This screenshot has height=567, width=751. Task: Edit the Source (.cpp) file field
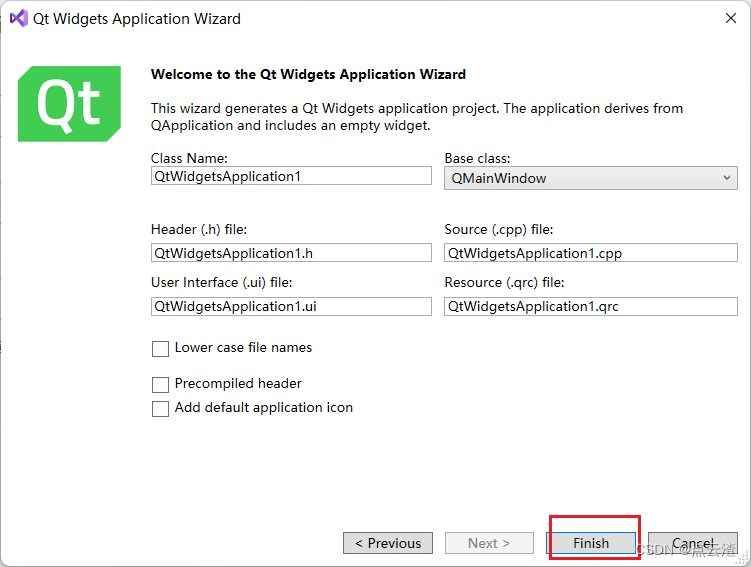click(x=591, y=253)
